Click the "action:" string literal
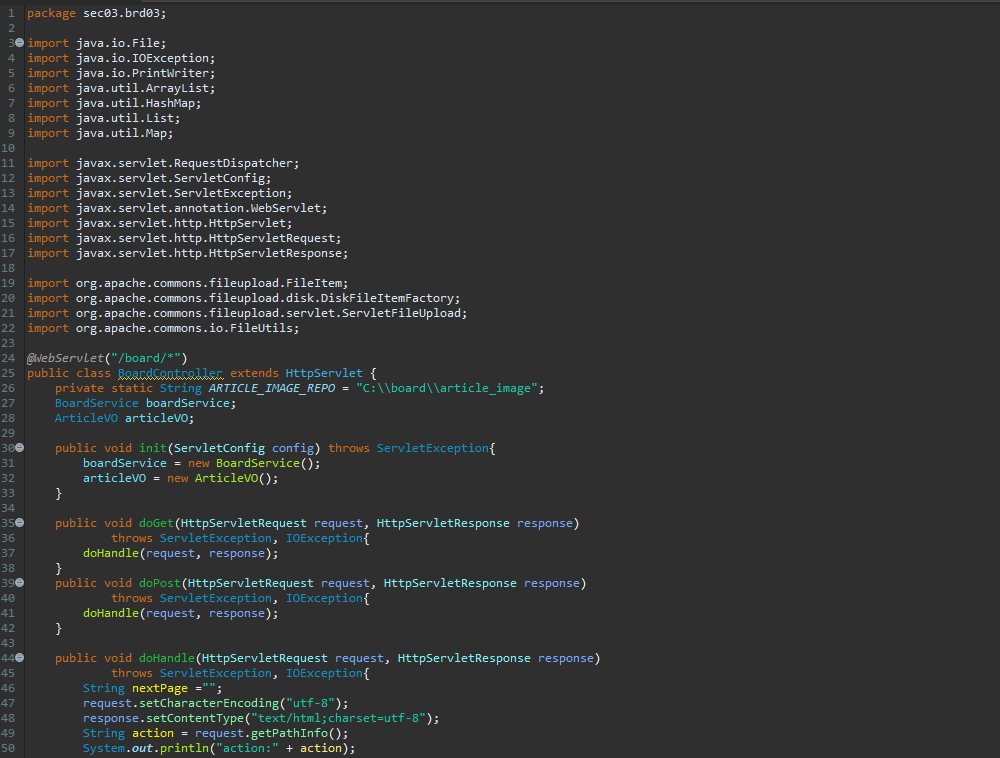The image size is (1000, 758). (247, 748)
